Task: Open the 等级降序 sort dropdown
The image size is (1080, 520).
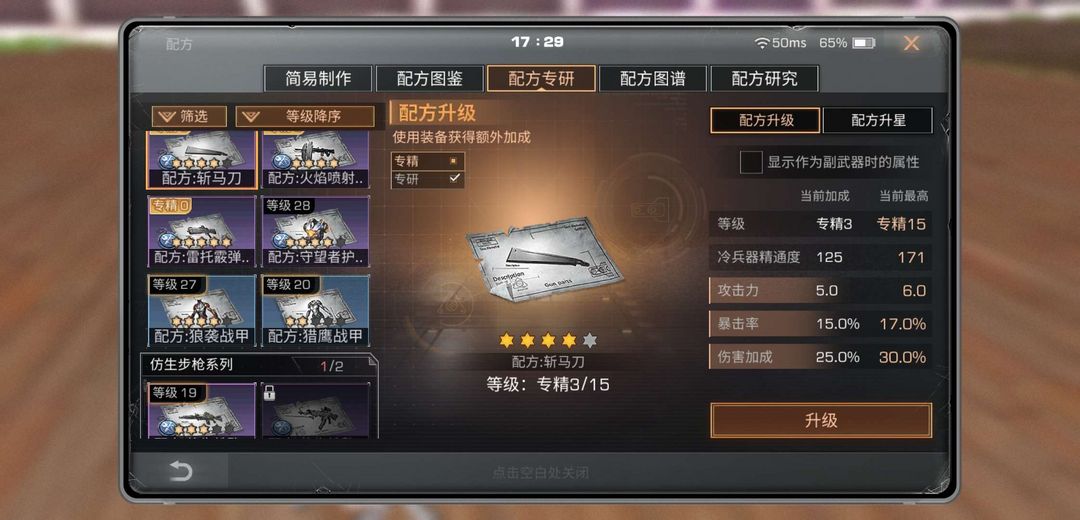Action: pos(305,116)
